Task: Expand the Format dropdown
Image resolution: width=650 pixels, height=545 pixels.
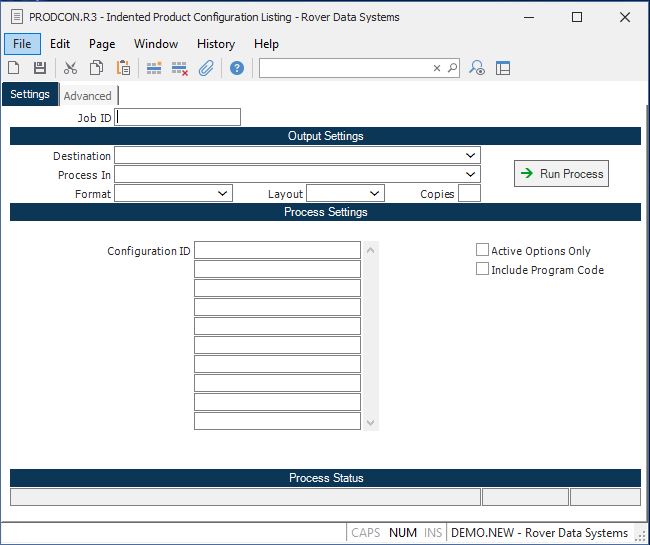Action: (x=222, y=194)
